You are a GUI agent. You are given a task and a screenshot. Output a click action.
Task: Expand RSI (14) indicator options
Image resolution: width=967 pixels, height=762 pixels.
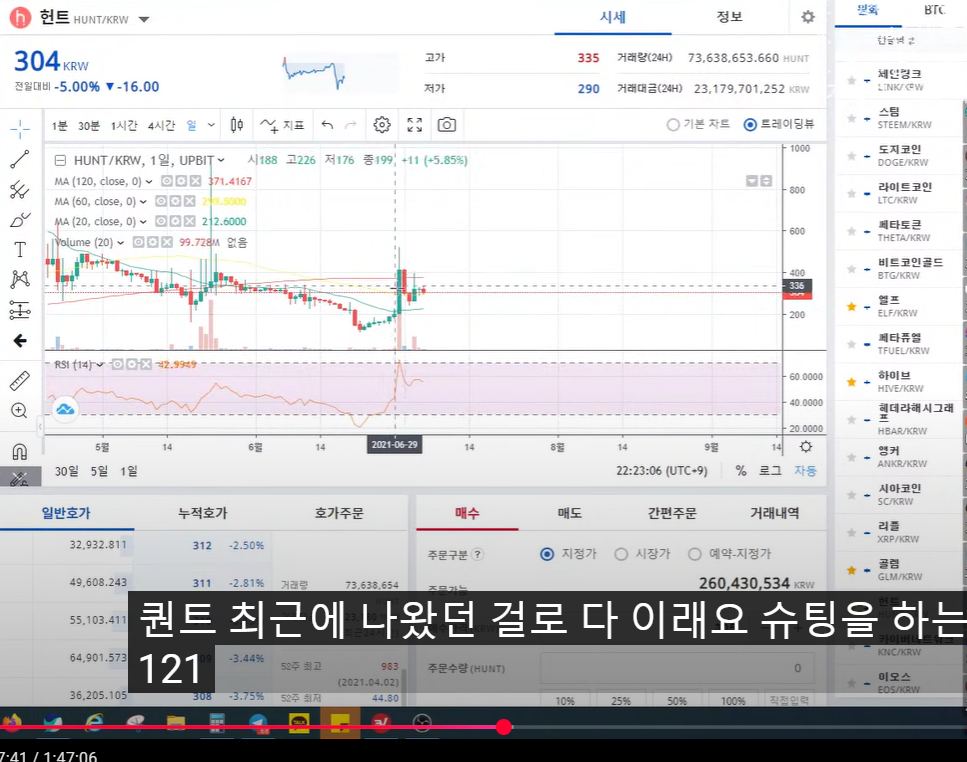point(100,364)
